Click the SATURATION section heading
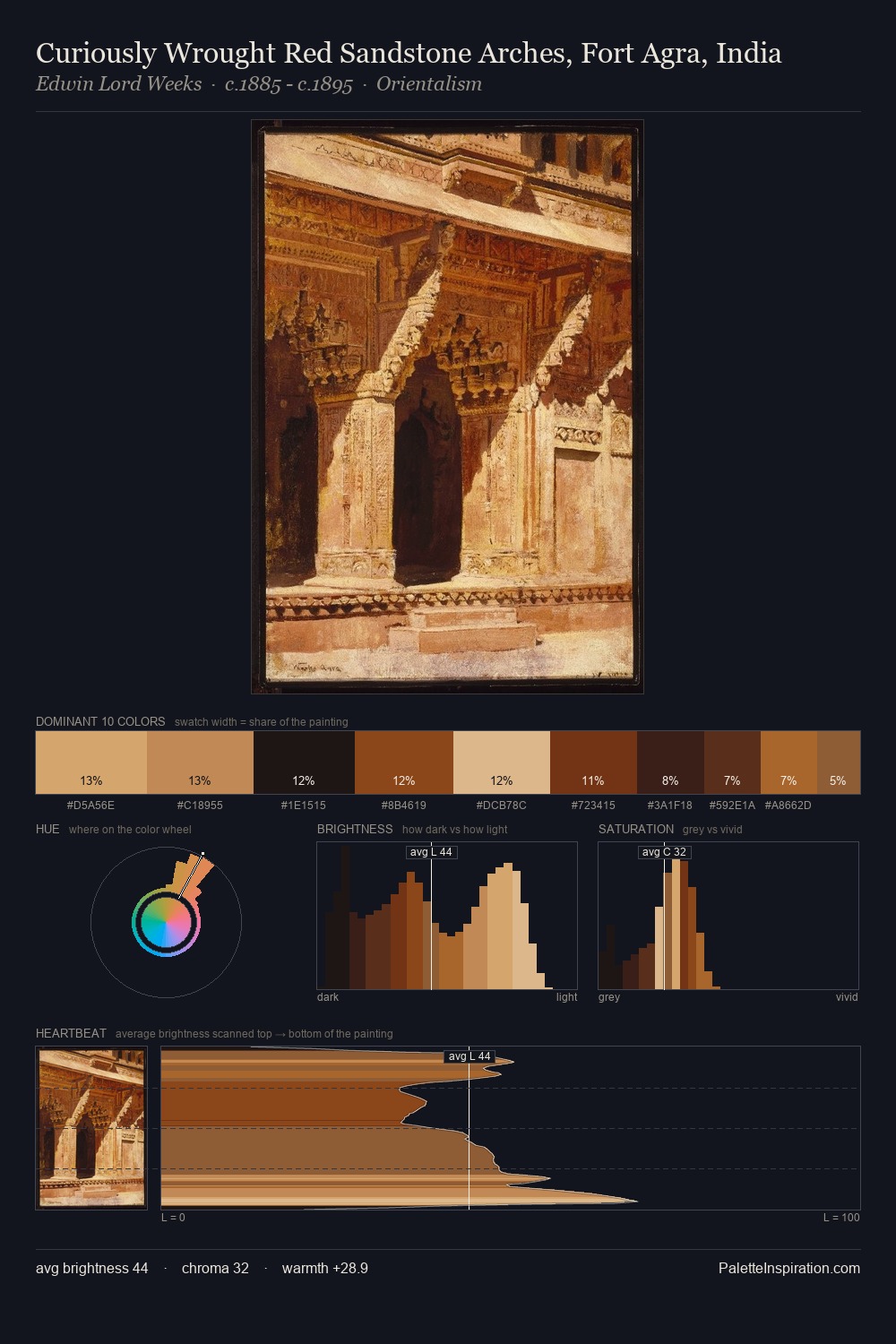Viewport: 896px width, 1344px height. tap(636, 829)
